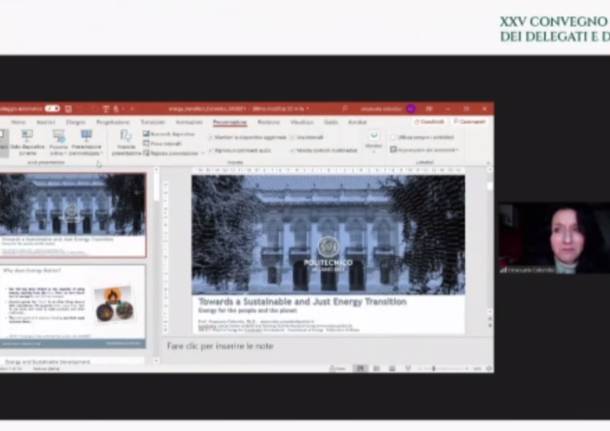Switch to the Transizioni ribbon tab
Image resolution: width=610 pixels, height=431 pixels.
pos(153,122)
